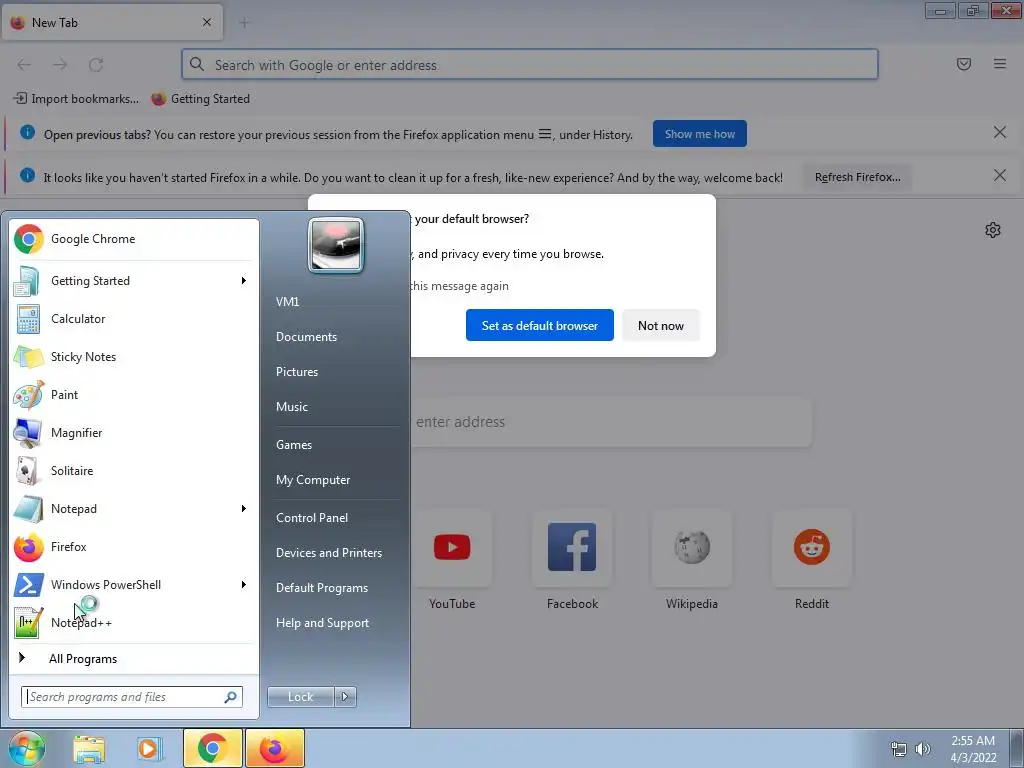The width and height of the screenshot is (1024, 768).
Task: Dismiss the Refresh Firefox notification bar
Action: pyautogui.click(x=1000, y=175)
